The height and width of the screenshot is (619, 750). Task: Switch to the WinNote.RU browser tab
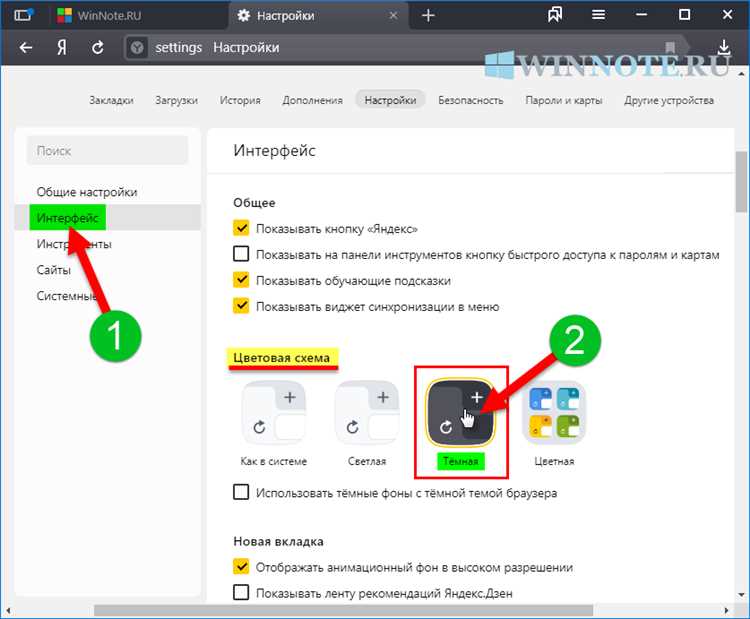[x=140, y=15]
